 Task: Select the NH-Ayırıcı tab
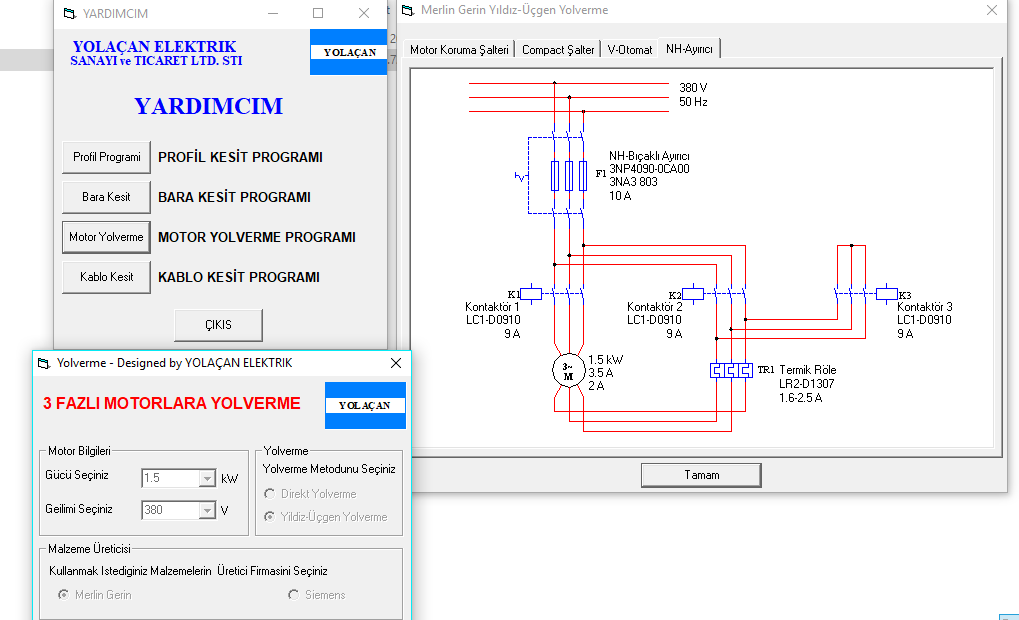(689, 49)
